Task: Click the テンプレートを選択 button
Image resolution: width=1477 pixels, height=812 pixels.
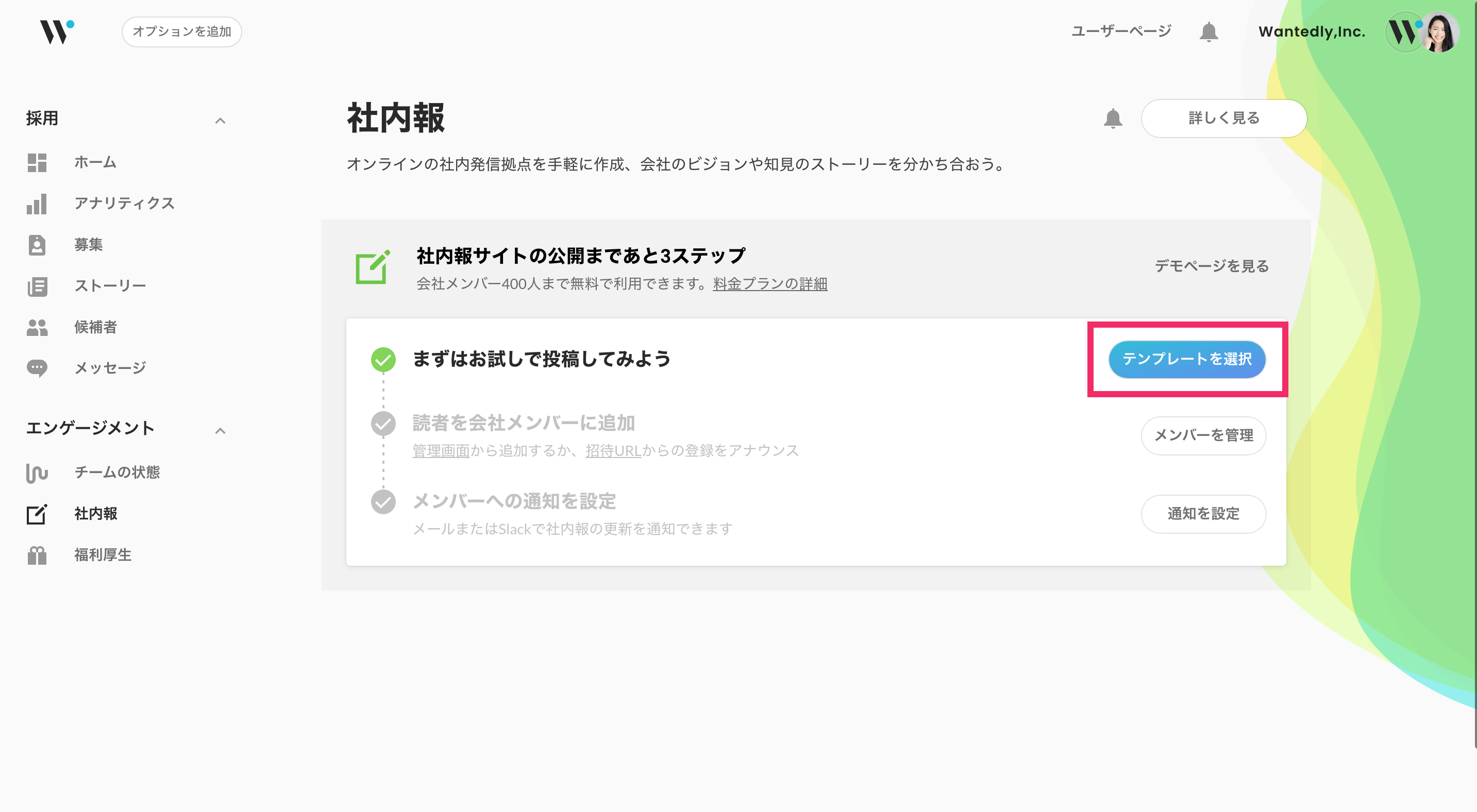Action: click(x=1187, y=359)
